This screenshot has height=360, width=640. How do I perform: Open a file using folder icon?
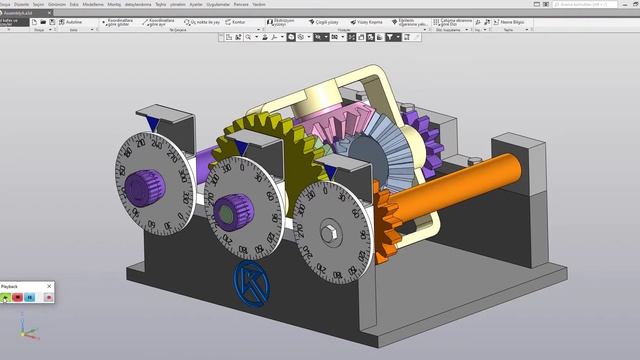tap(43, 22)
